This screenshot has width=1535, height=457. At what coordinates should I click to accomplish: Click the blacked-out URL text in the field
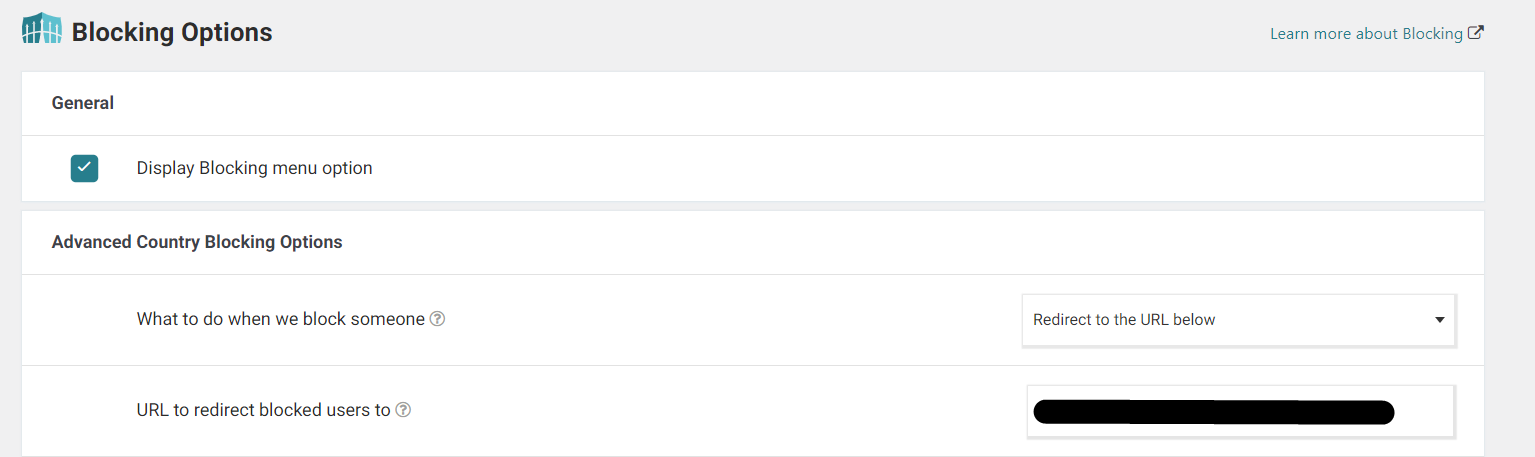point(1213,412)
